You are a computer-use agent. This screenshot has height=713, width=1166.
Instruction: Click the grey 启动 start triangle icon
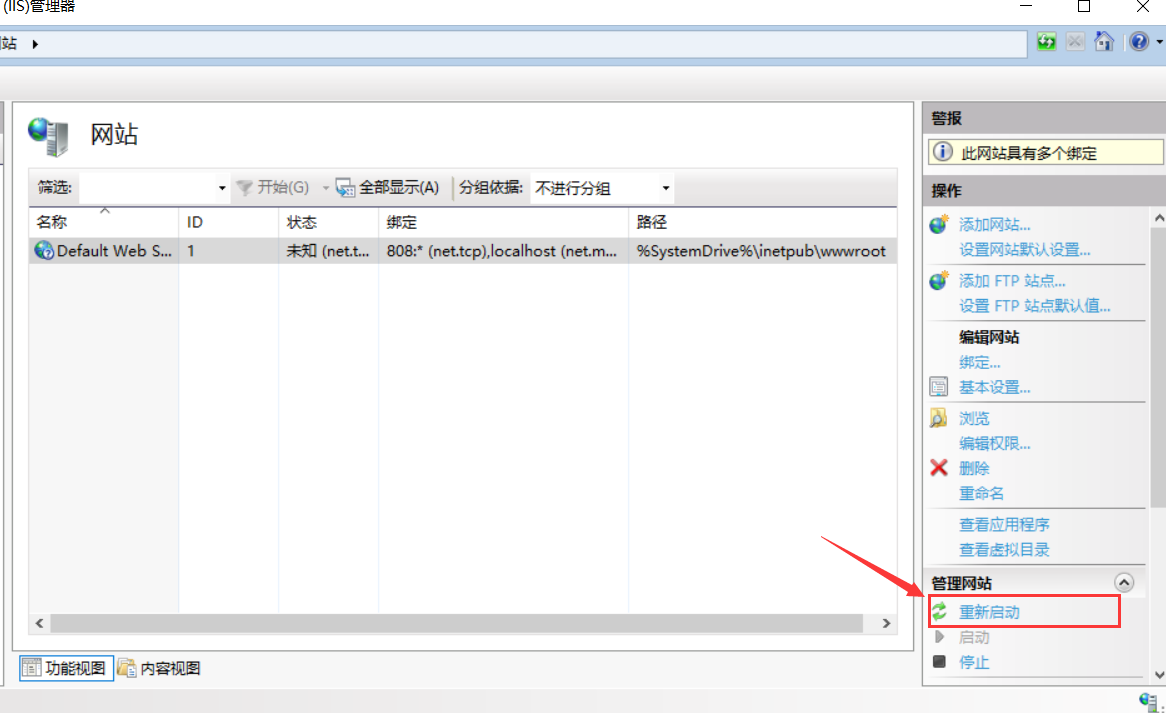(x=940, y=636)
